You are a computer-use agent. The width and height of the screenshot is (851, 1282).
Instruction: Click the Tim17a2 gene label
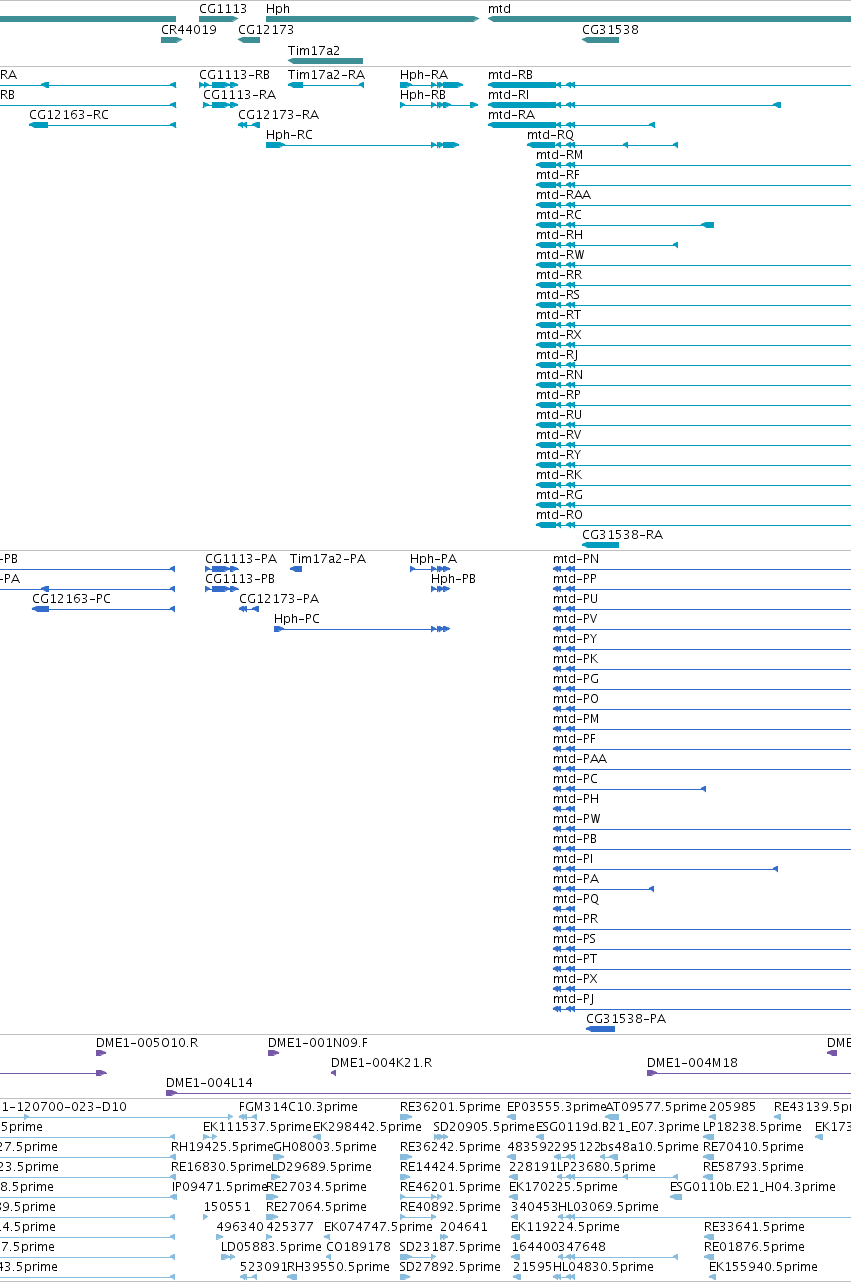tap(314, 50)
